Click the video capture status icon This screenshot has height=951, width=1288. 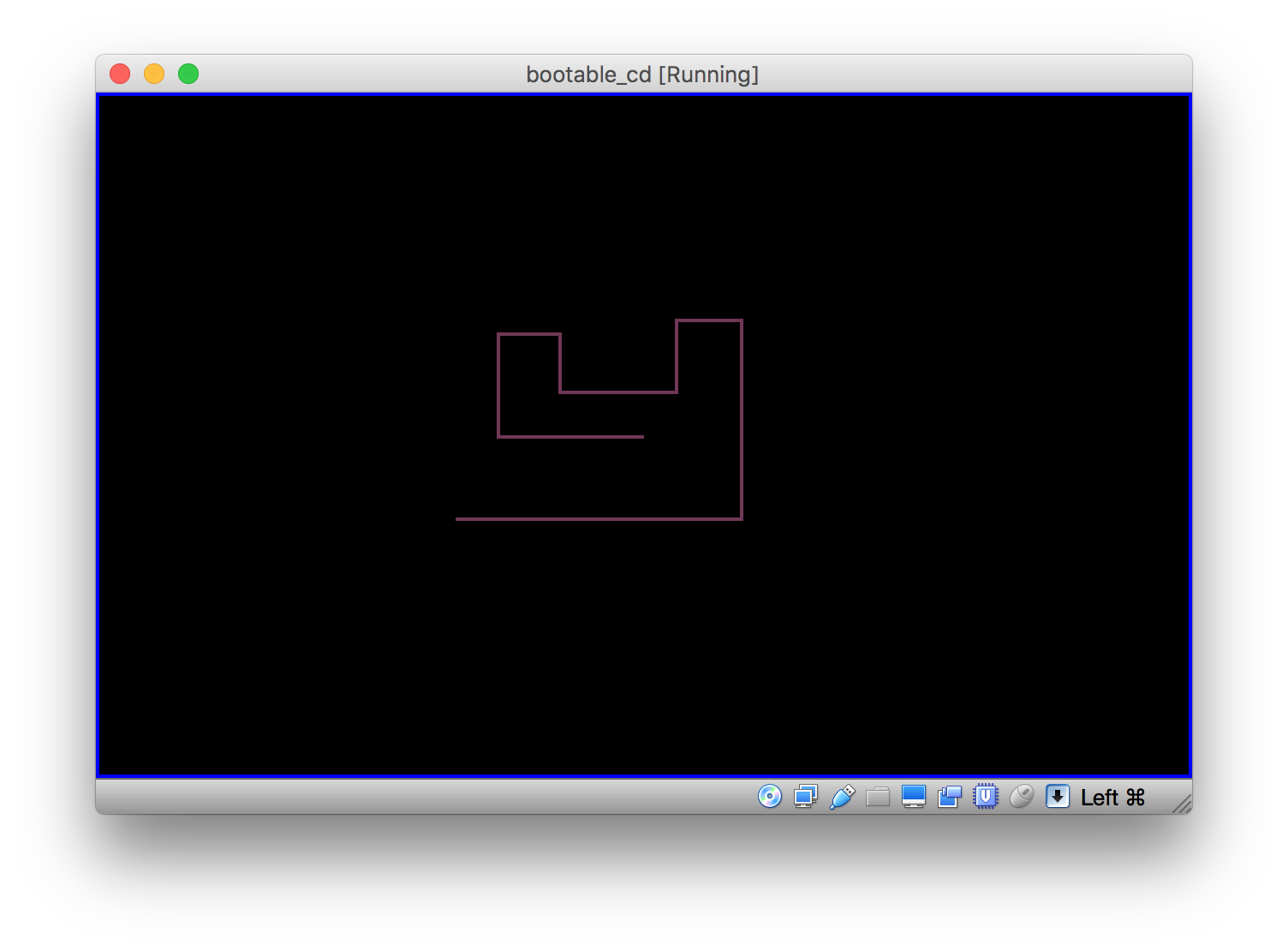click(x=950, y=797)
